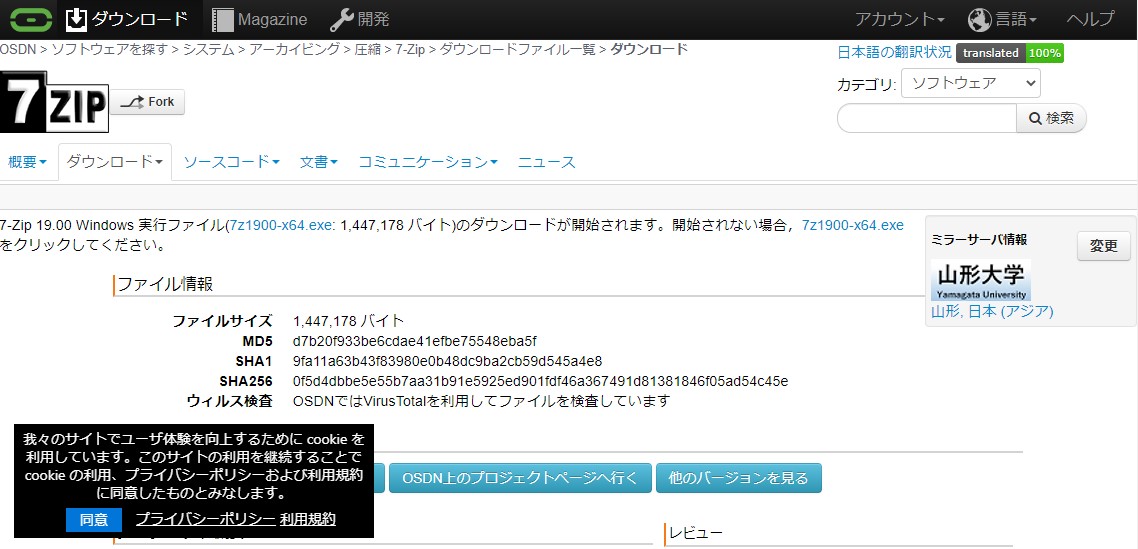1138x549 pixels.
Task: Accept cookies with 同意 button
Action: (x=94, y=519)
